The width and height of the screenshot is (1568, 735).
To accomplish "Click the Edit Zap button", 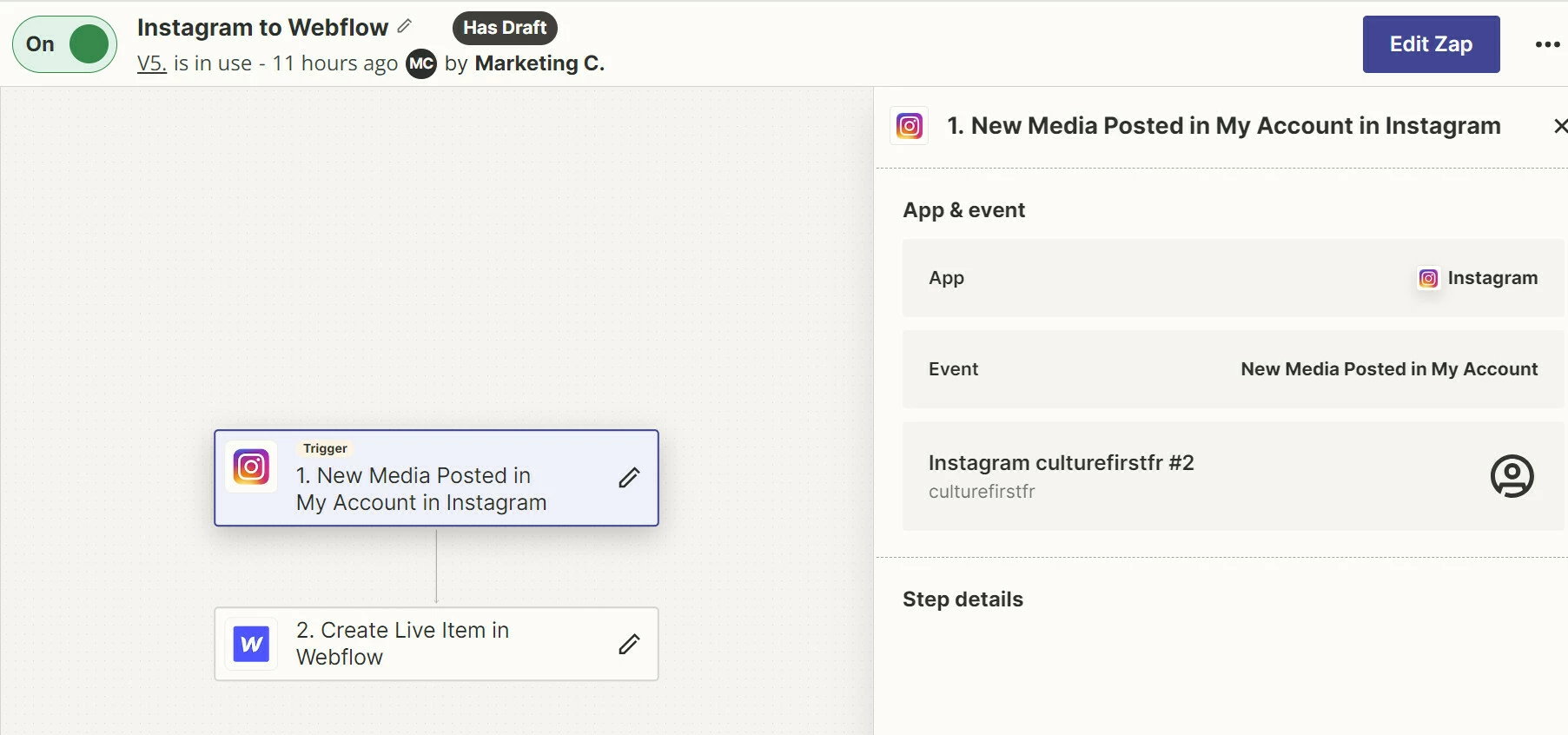I will pyautogui.click(x=1431, y=44).
